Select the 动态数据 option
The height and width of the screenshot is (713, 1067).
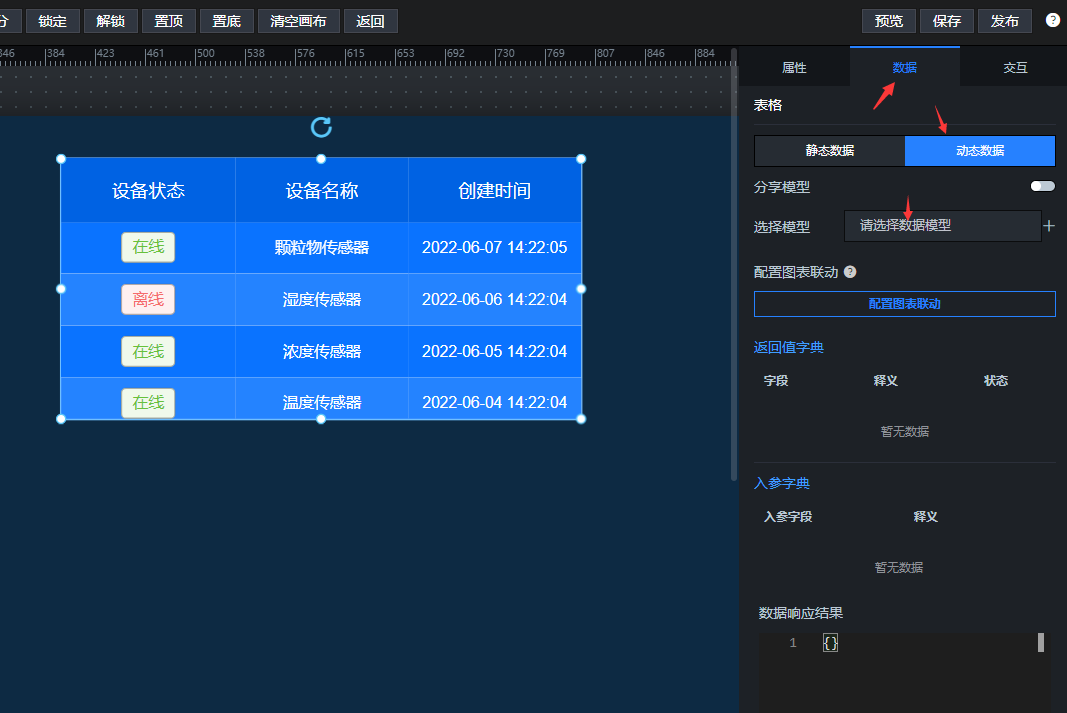click(980, 151)
